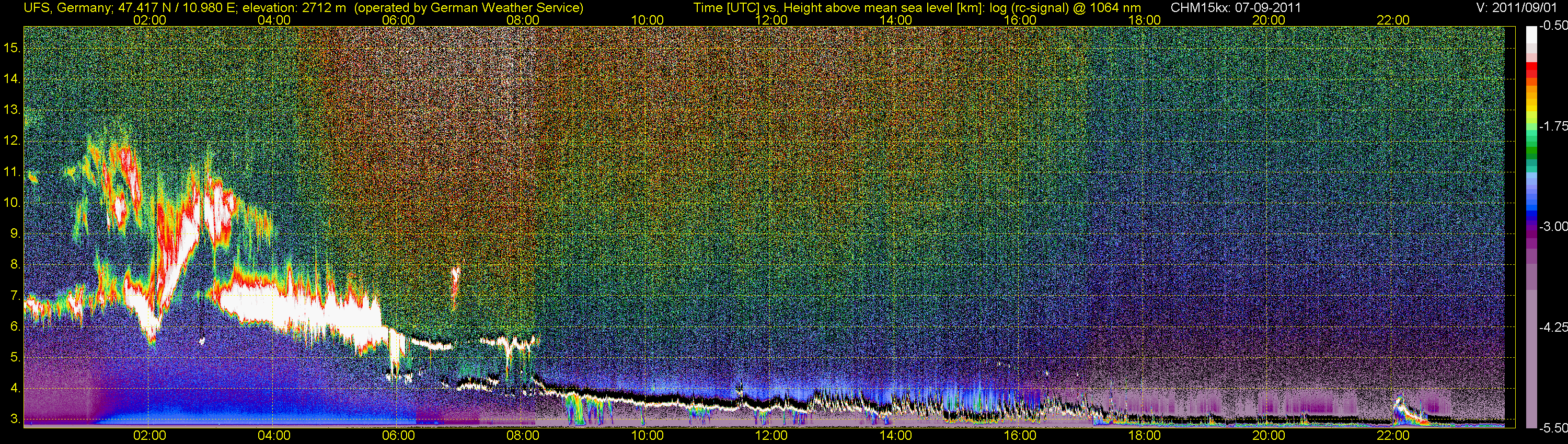Click the "3." height axis label

point(15,419)
